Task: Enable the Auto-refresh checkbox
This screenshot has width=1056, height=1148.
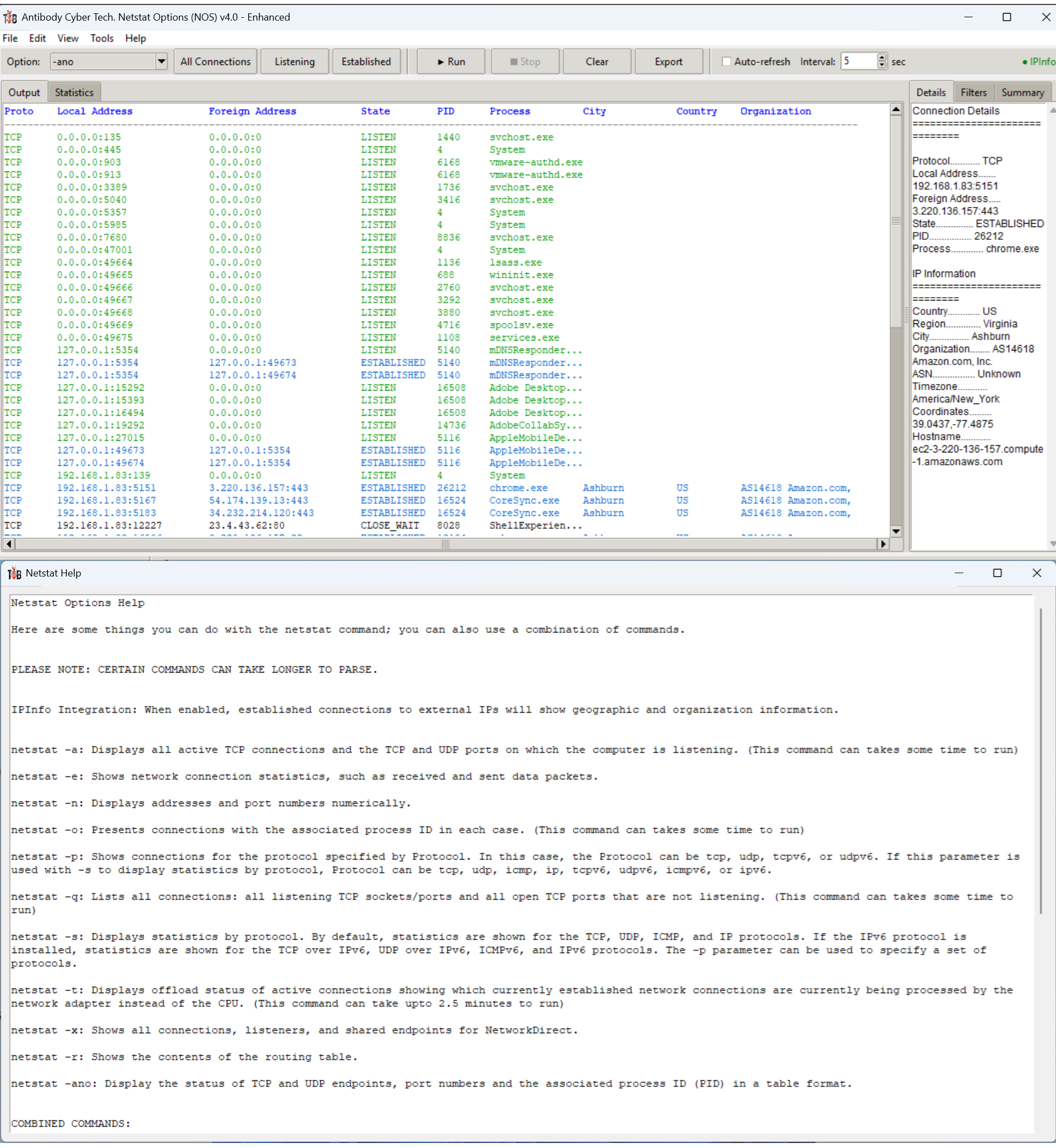Action: (726, 62)
